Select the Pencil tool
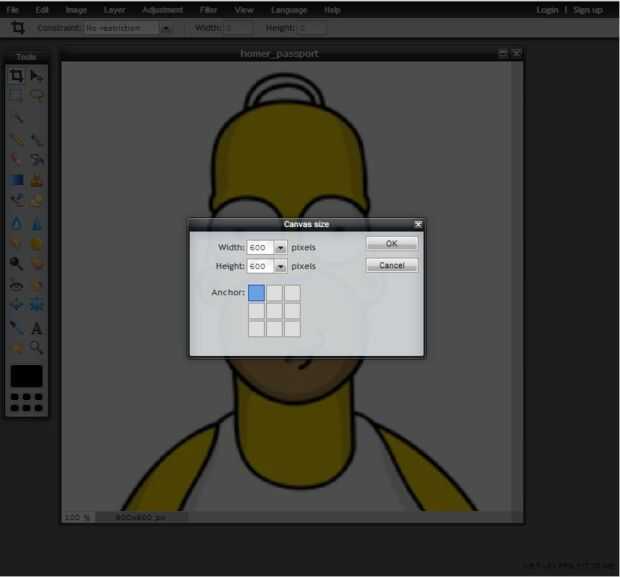This screenshot has height=577, width=620. point(16,139)
